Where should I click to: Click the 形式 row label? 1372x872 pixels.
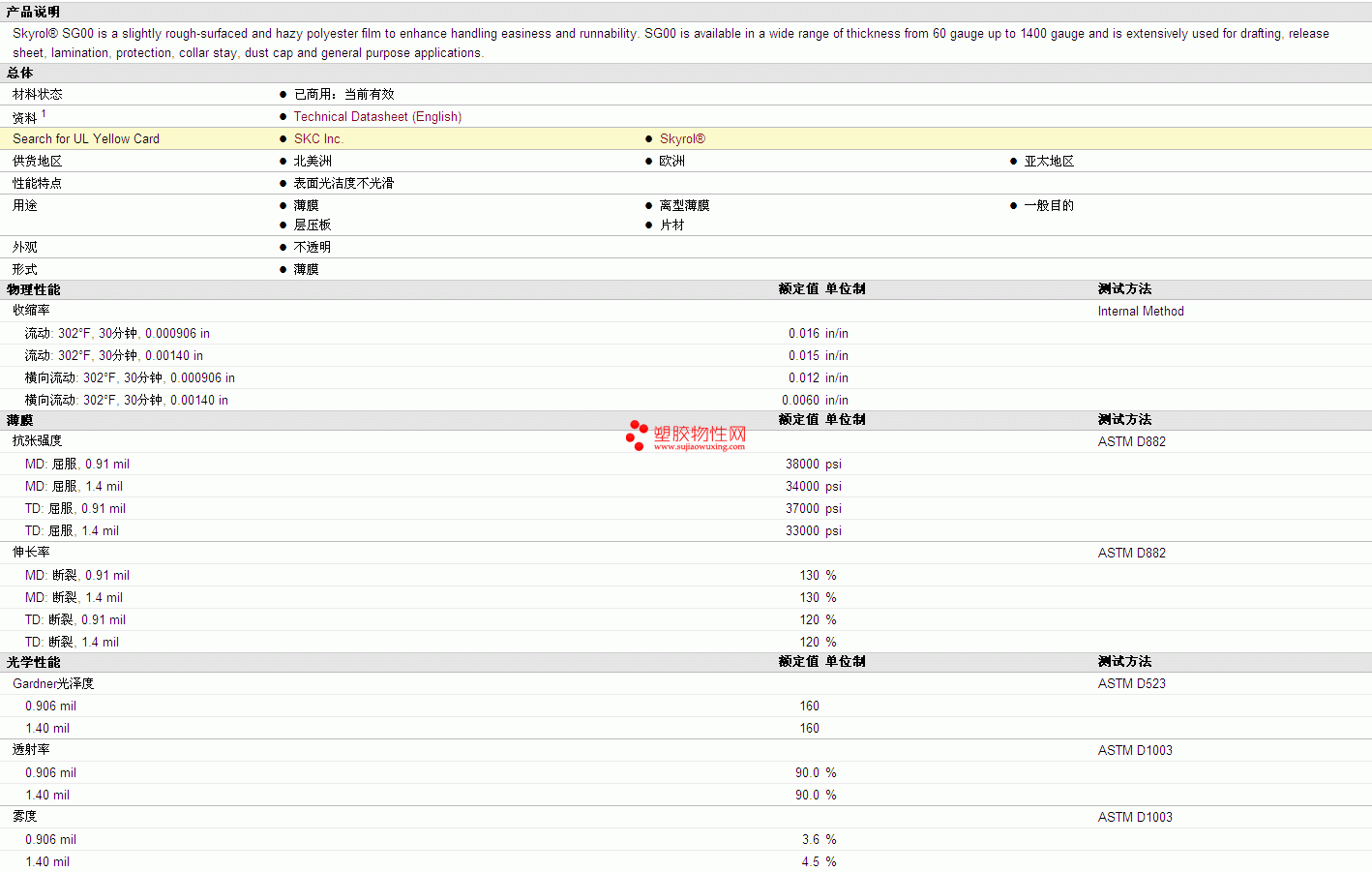point(25,269)
